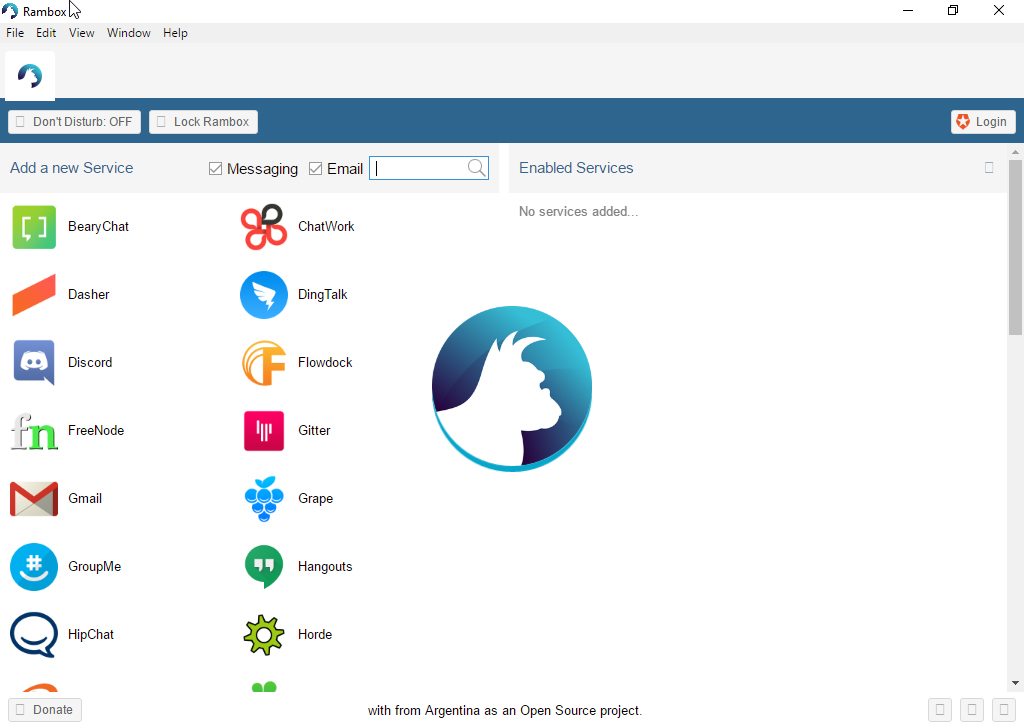This screenshot has height=728, width=1024.
Task: Click the Login button
Action: click(x=982, y=122)
